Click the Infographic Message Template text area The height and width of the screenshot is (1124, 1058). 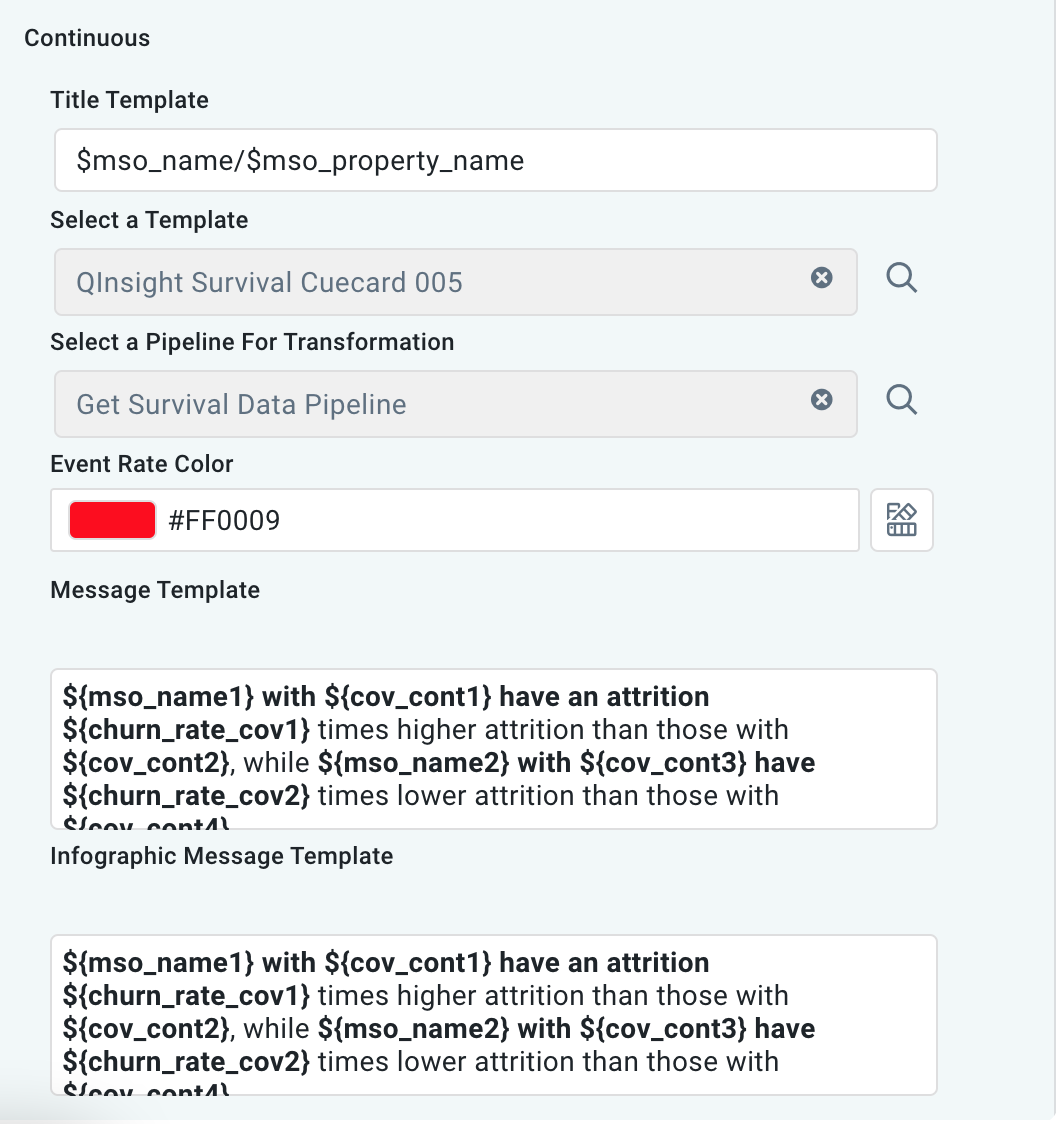pyautogui.click(x=494, y=1014)
